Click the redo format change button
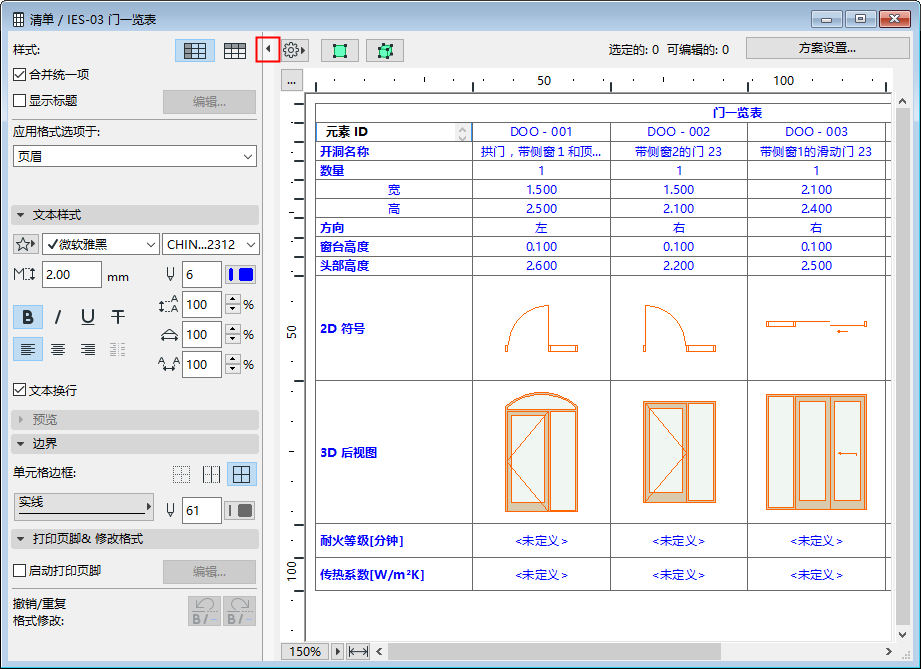The image size is (921, 669). pos(239,611)
